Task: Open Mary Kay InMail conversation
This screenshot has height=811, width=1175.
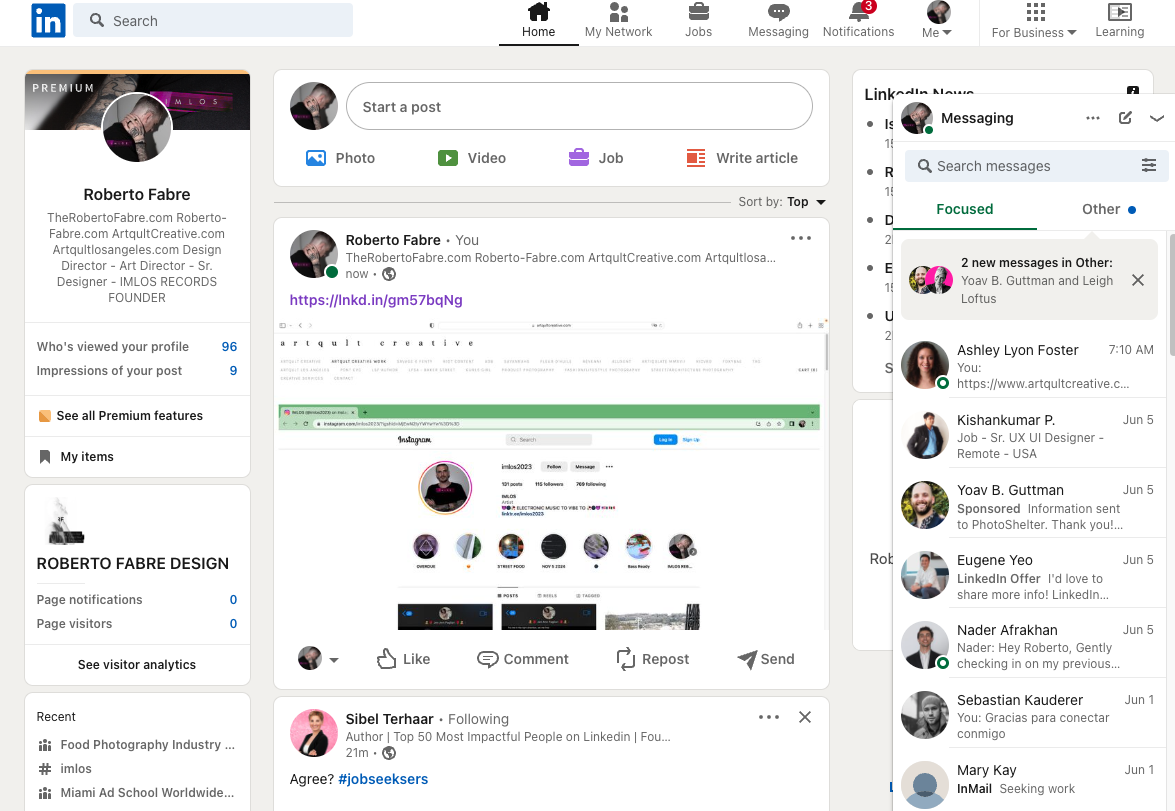Action: 1030,781
